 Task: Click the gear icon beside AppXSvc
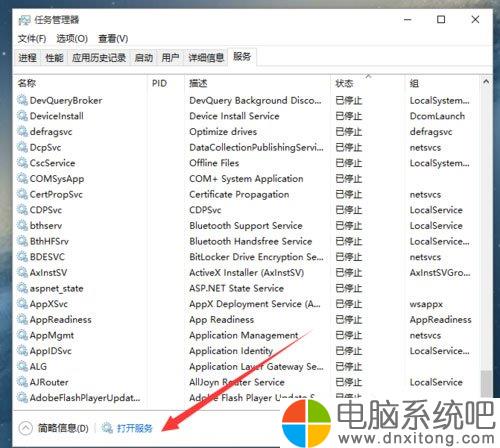23,303
